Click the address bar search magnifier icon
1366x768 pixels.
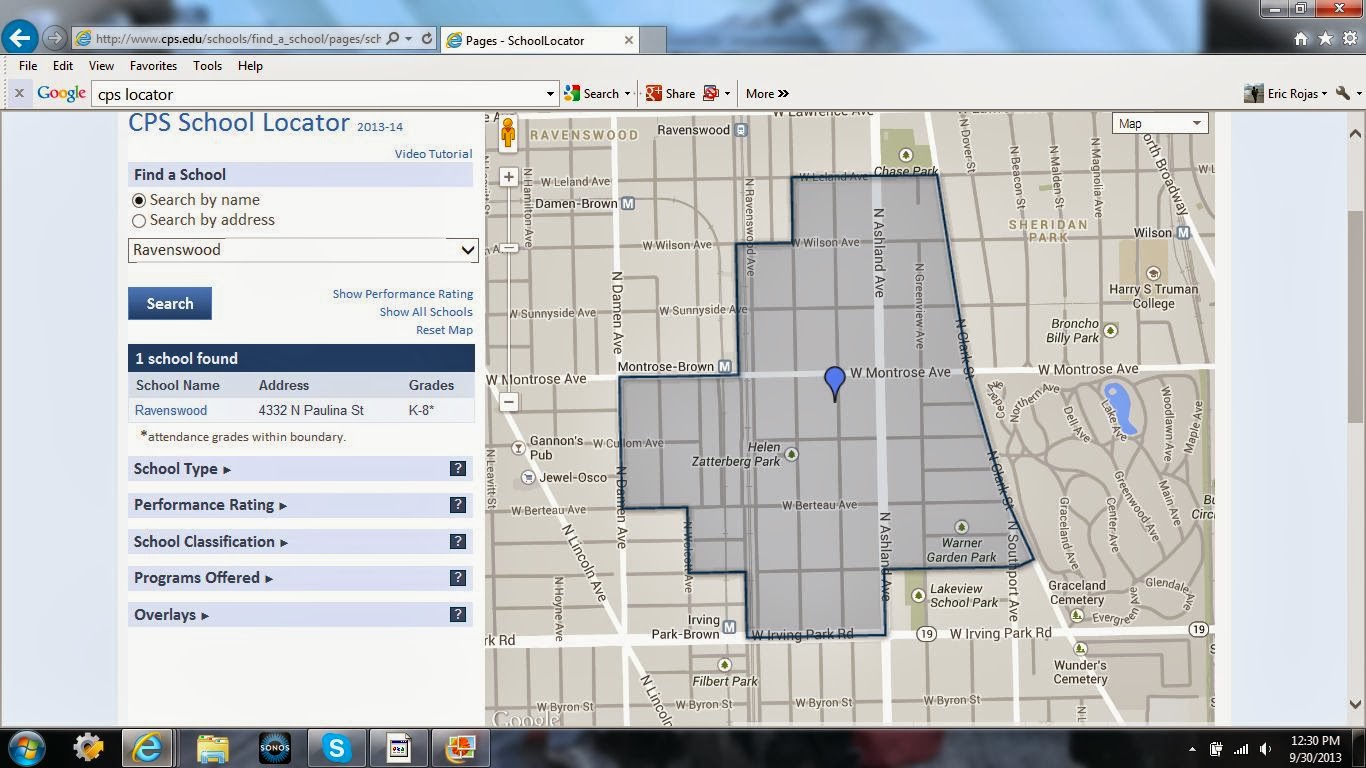point(393,39)
